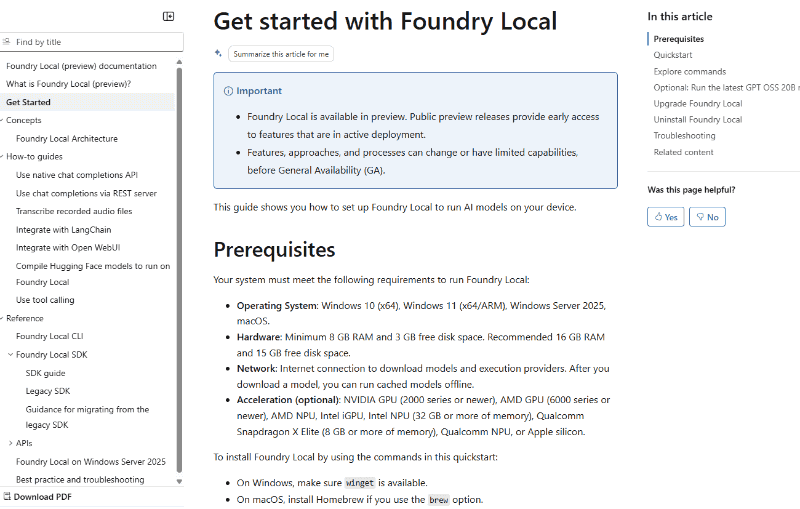800x509 pixels.
Task: Open What is Foundry Local (preview)?
Action: [68, 84]
